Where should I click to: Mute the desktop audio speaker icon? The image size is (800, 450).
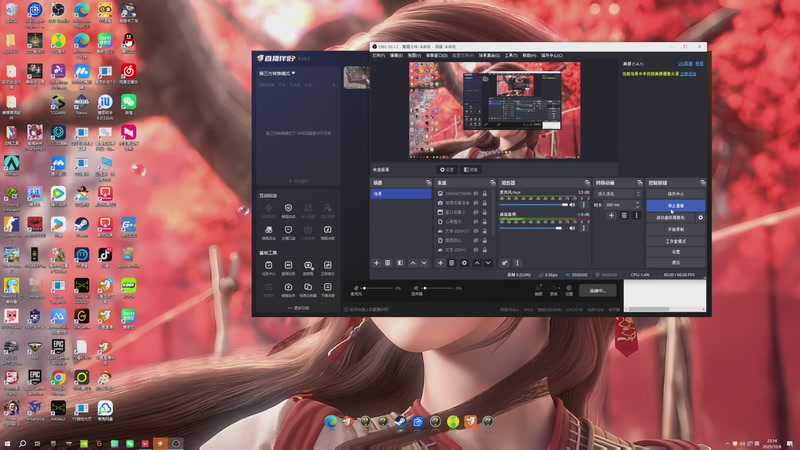[x=574, y=228]
